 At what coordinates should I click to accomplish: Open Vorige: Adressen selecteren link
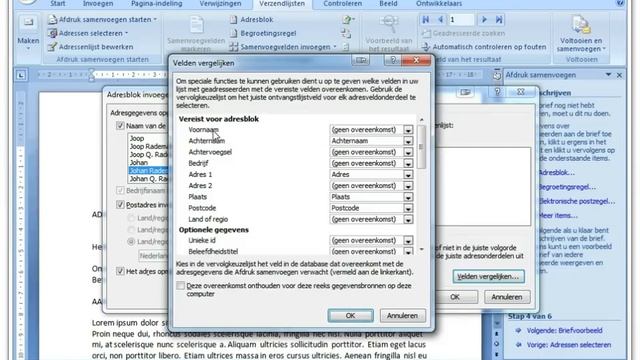[x=569, y=345]
